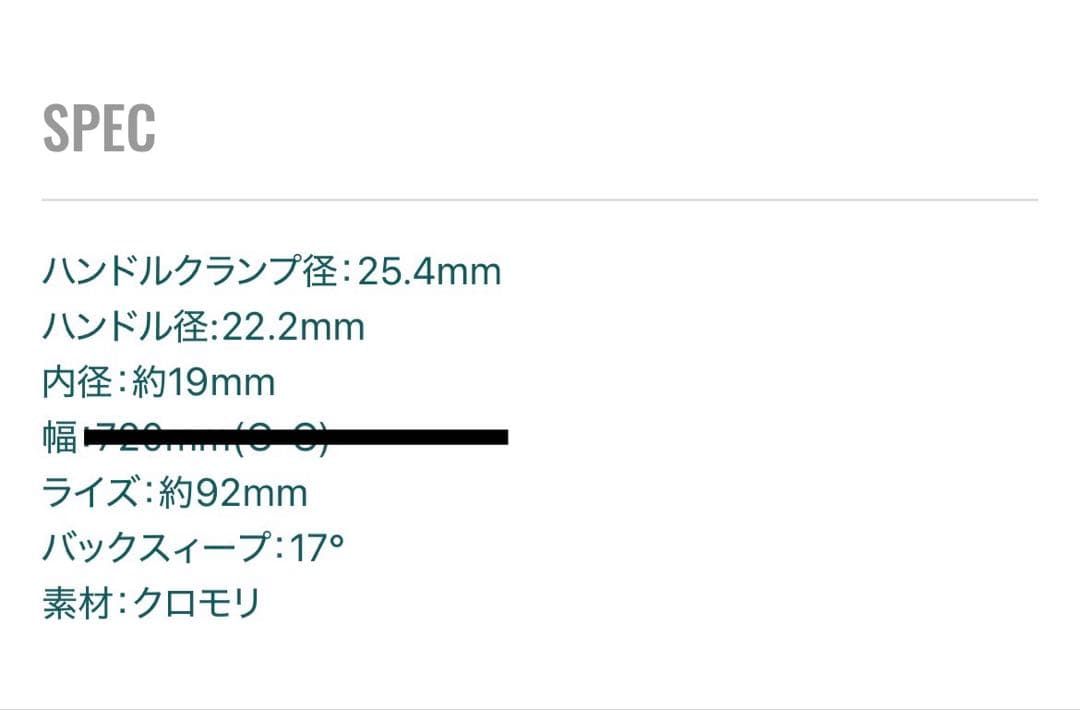Click the mm unit after 25.4
Screen dimensions: 1080x710
[470, 272]
